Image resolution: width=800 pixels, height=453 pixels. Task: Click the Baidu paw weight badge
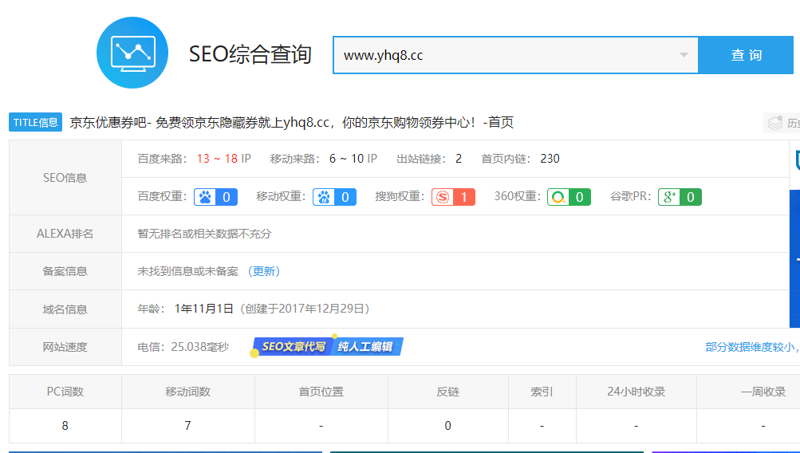click(x=216, y=197)
